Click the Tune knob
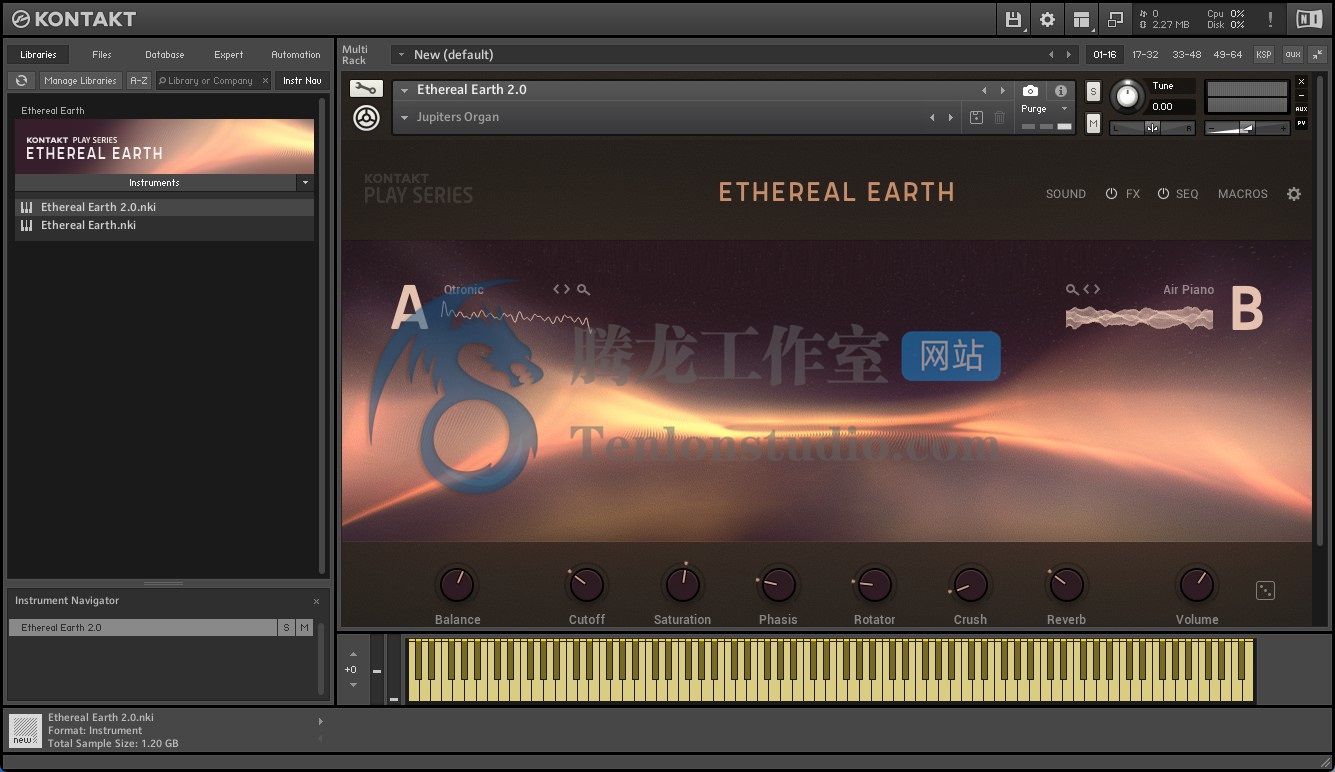 pyautogui.click(x=1127, y=96)
